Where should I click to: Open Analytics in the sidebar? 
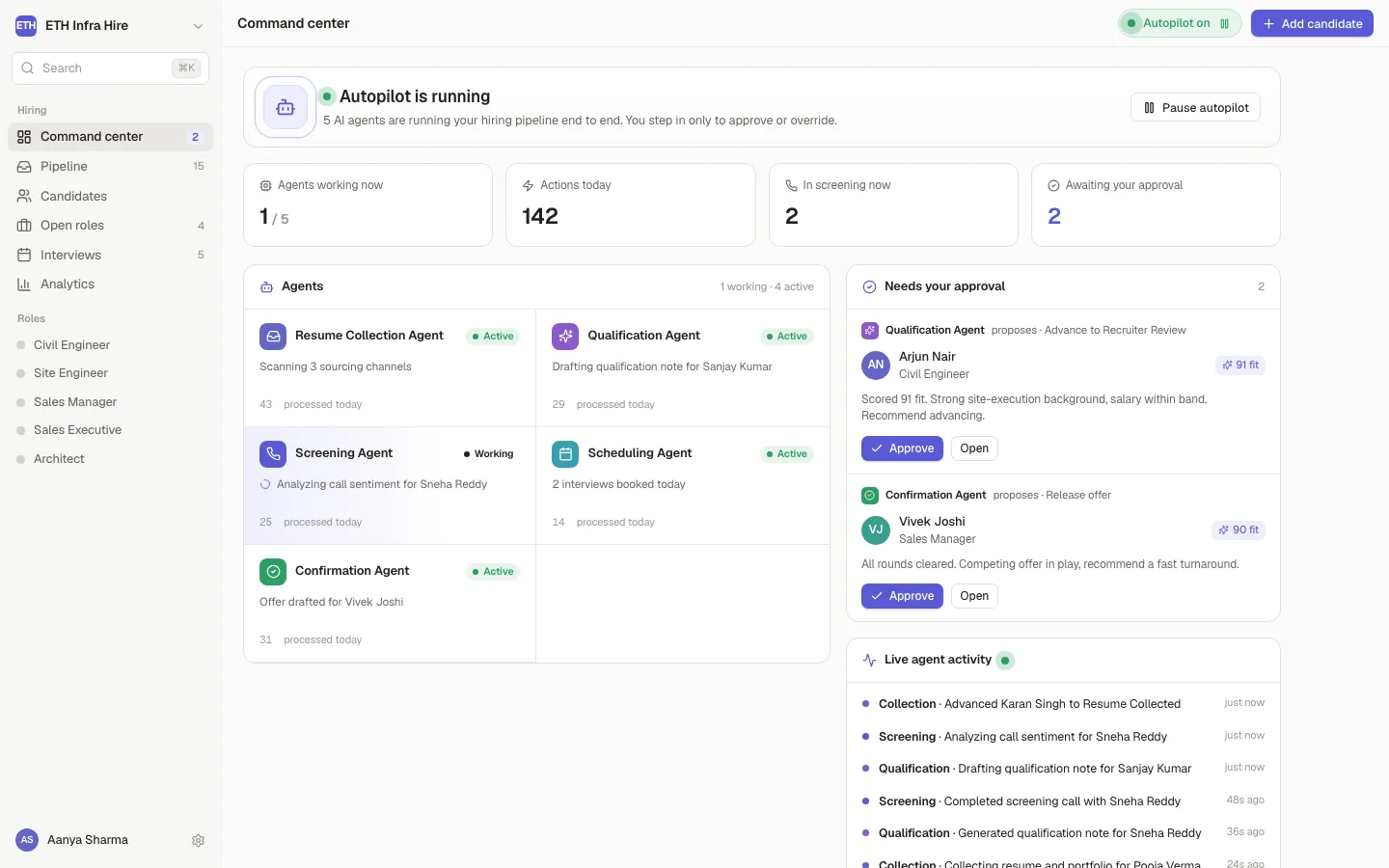110,285
